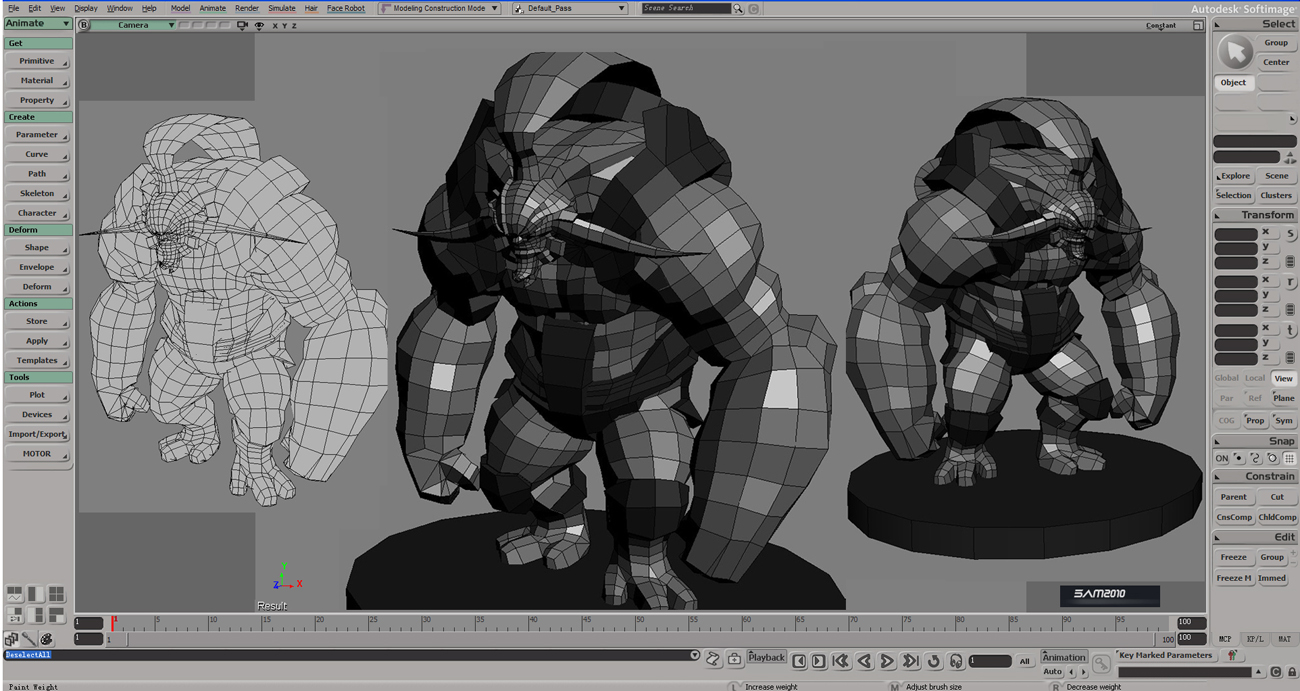Toggle Object selection filter
The width and height of the screenshot is (1300, 691).
tap(1234, 82)
